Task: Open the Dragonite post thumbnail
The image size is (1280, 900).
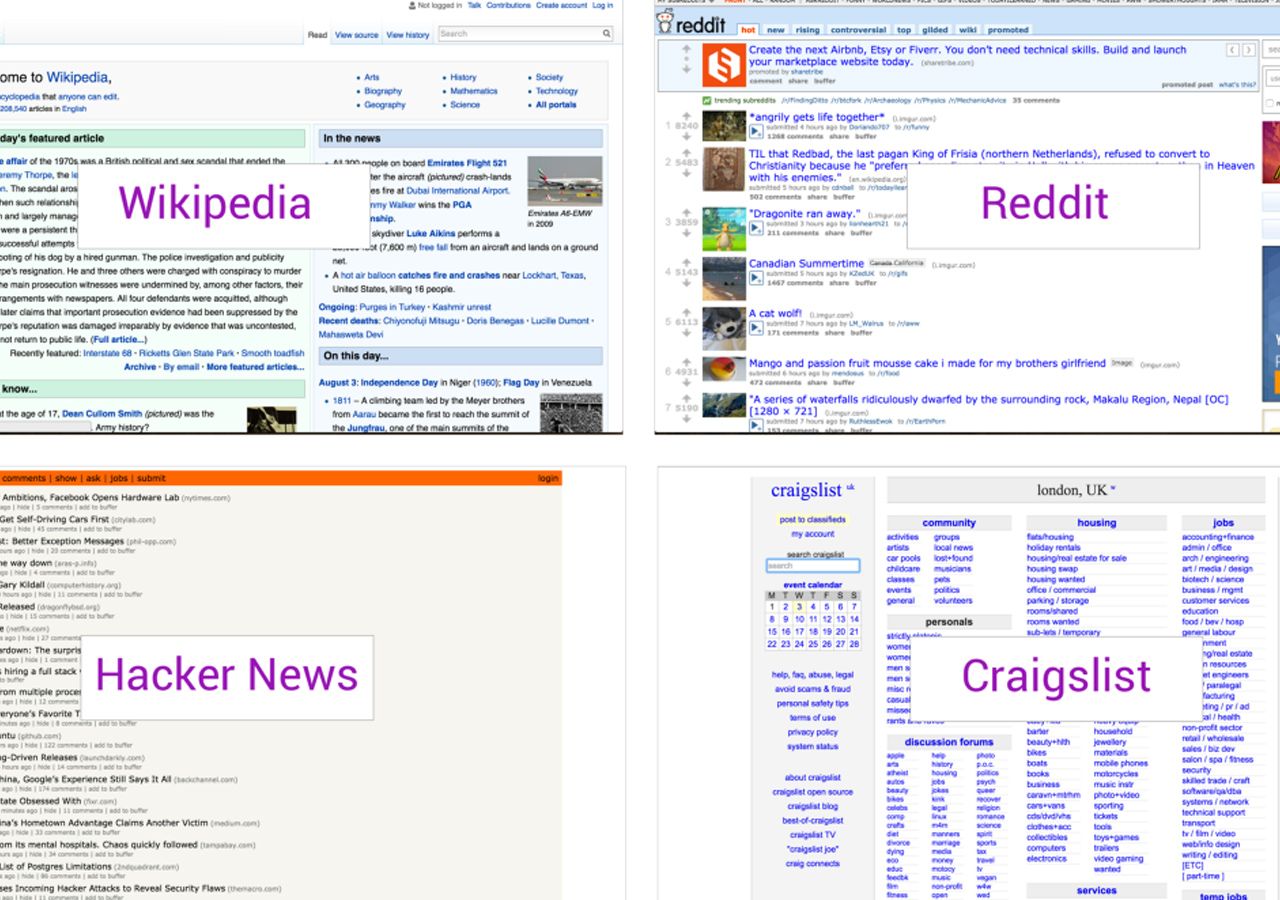Action: 723,229
